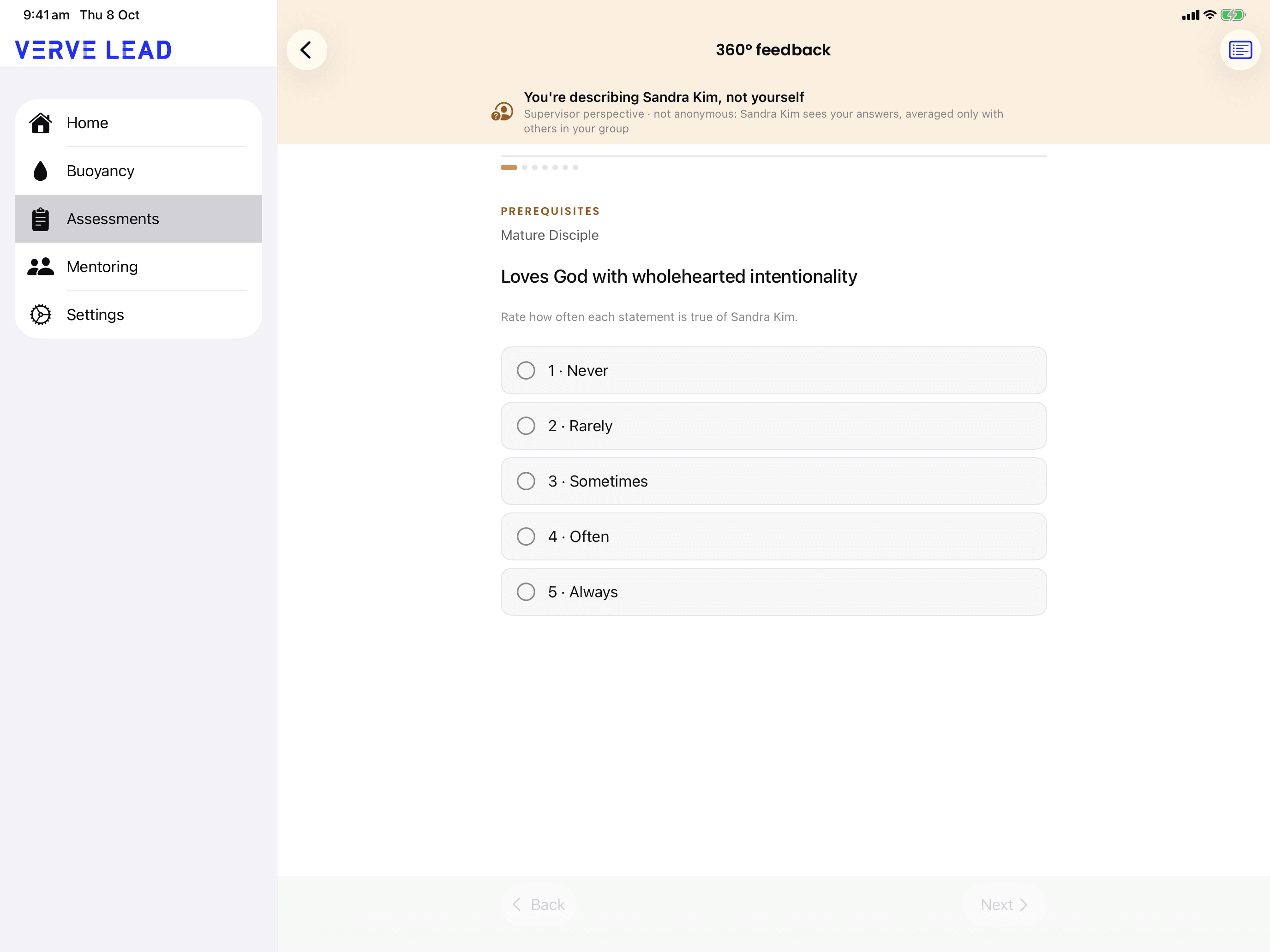
Task: Click the Next button
Action: (1004, 905)
